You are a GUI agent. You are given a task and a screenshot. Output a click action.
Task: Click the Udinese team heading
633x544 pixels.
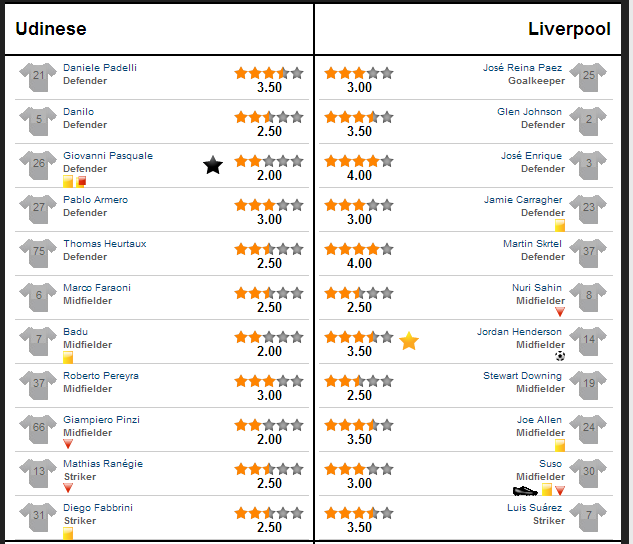pyautogui.click(x=51, y=29)
